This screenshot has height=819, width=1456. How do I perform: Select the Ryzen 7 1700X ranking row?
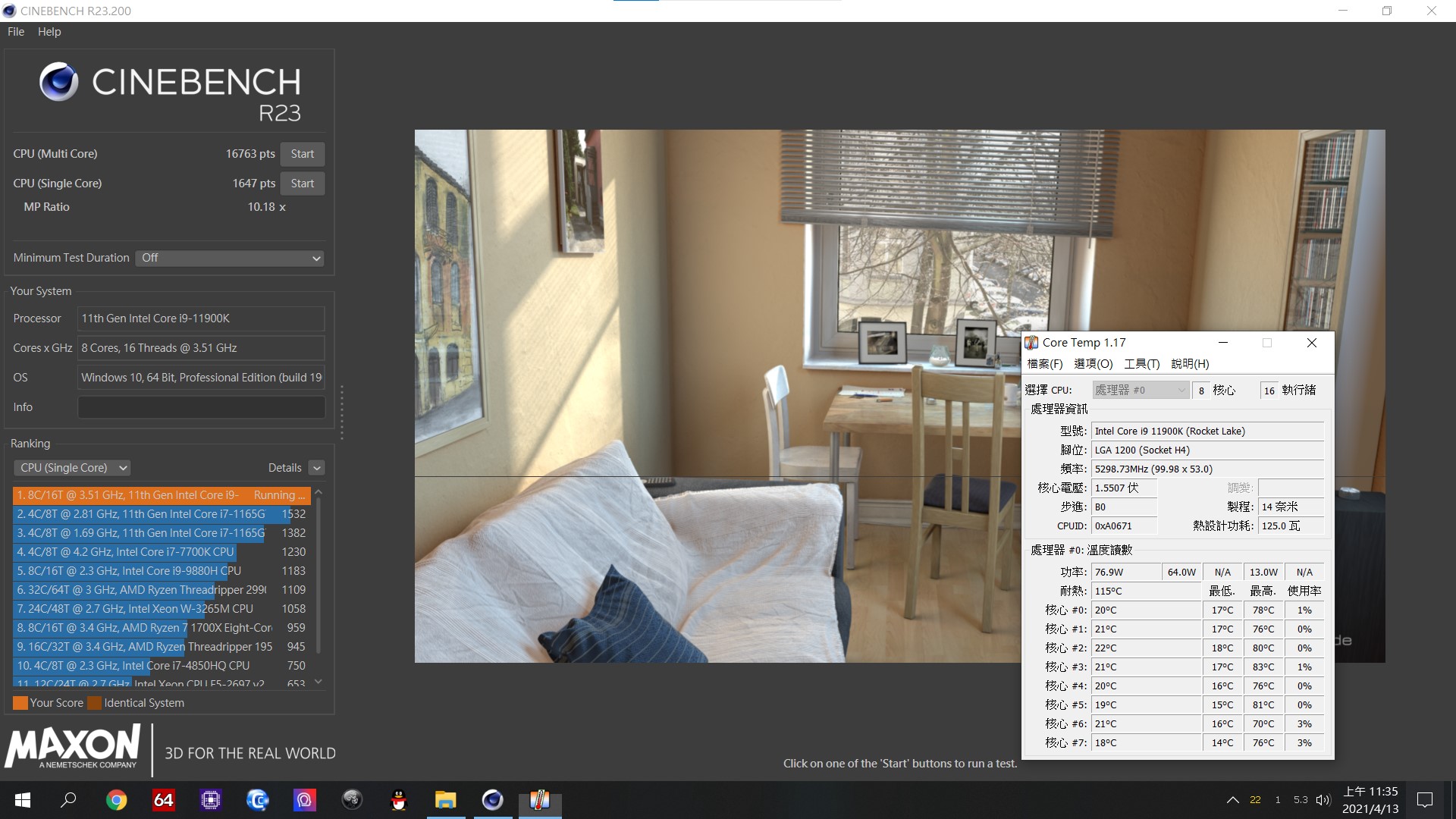[x=162, y=628]
